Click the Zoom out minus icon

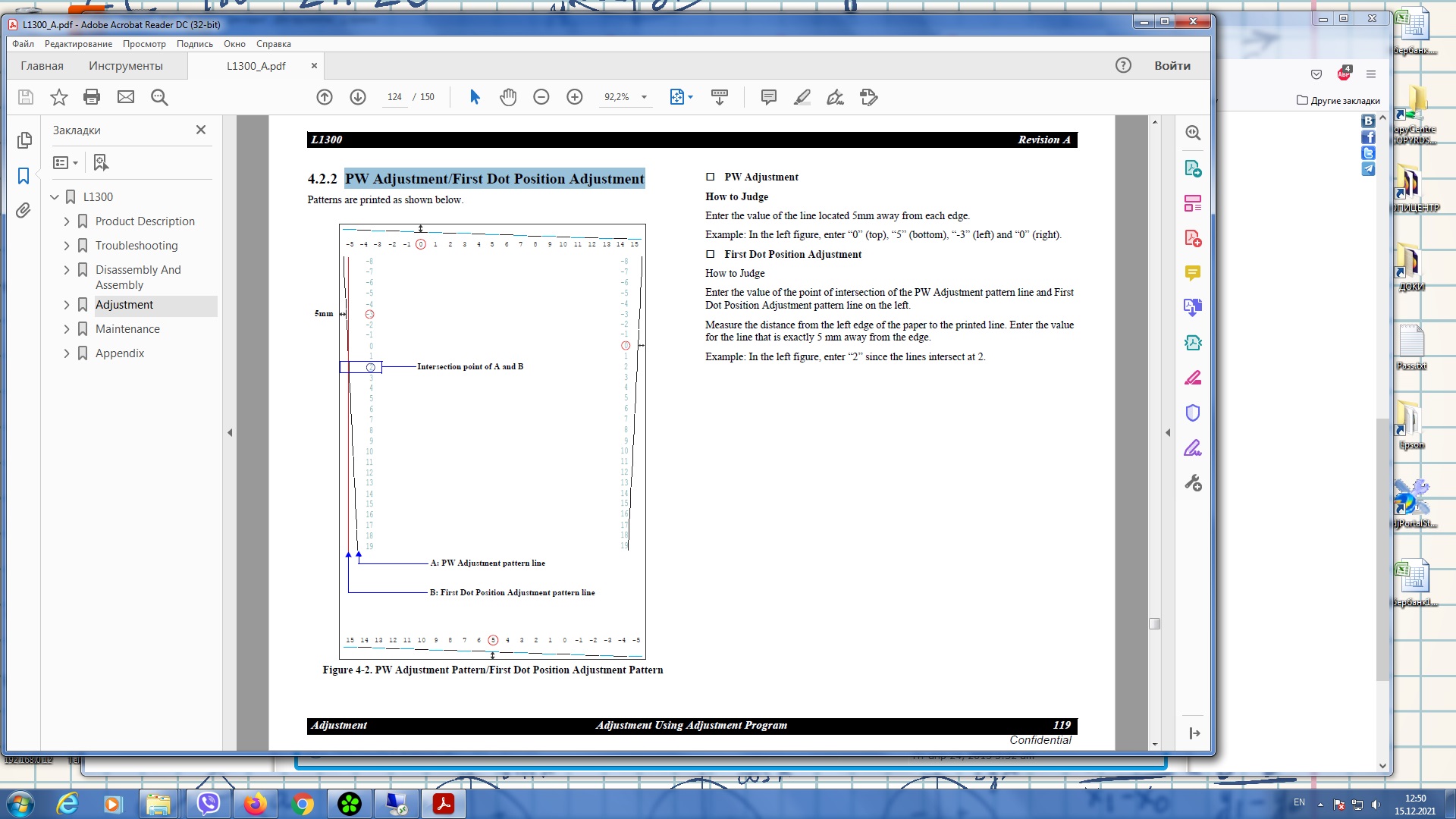[x=541, y=97]
